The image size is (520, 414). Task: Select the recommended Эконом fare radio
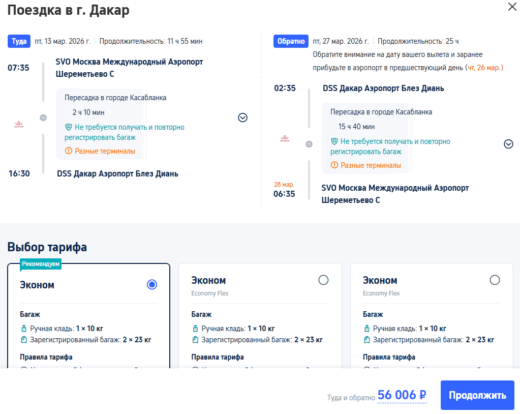tap(152, 284)
